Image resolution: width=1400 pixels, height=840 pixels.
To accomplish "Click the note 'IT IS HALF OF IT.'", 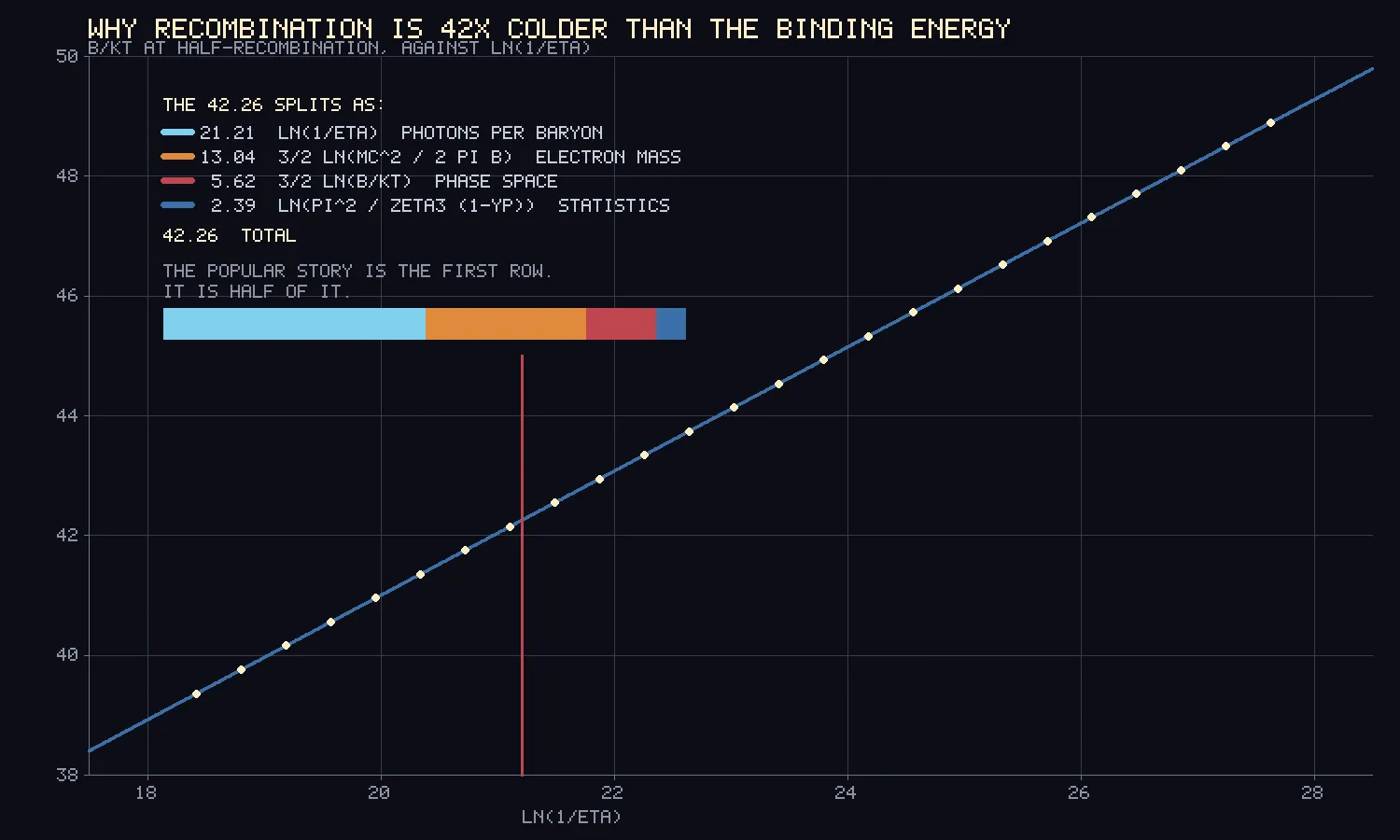I will 257,291.
